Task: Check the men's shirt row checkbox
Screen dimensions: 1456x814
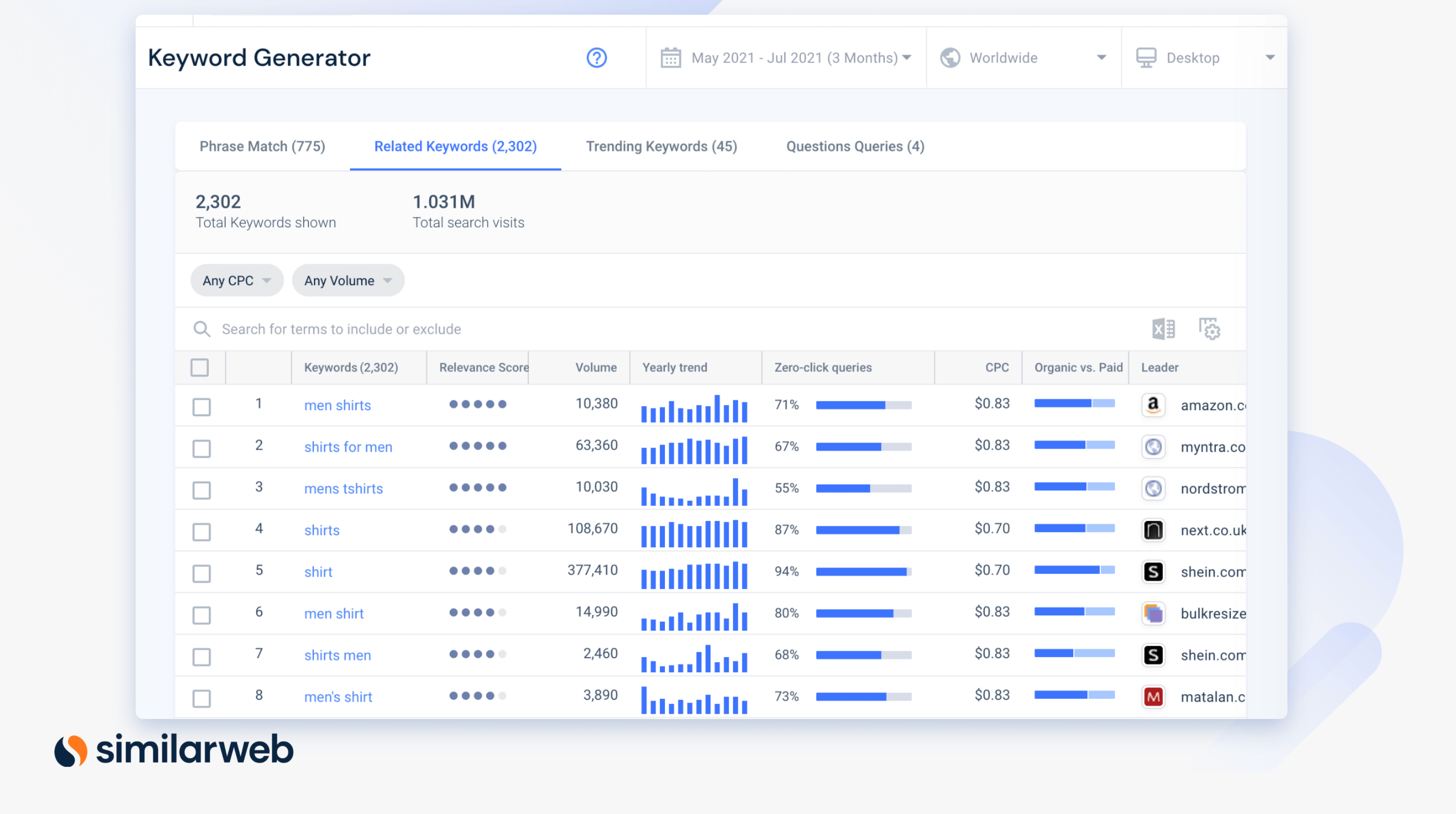Action: coord(202,698)
